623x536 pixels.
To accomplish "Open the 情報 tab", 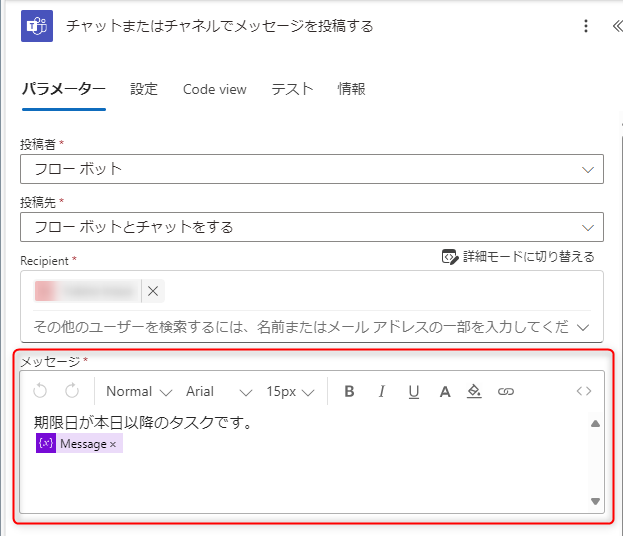I will pos(351,89).
